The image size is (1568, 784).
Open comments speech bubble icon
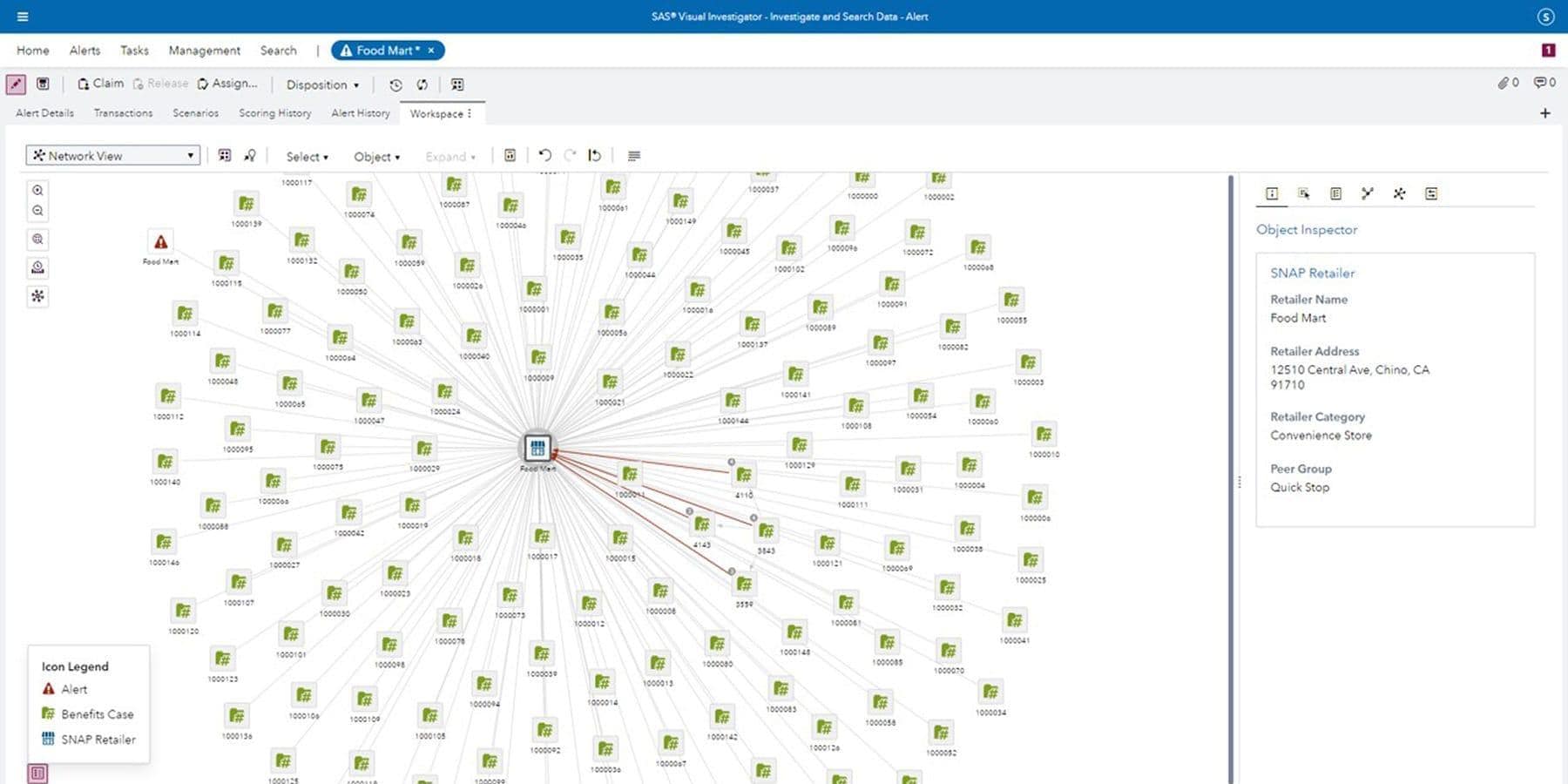click(x=1544, y=83)
